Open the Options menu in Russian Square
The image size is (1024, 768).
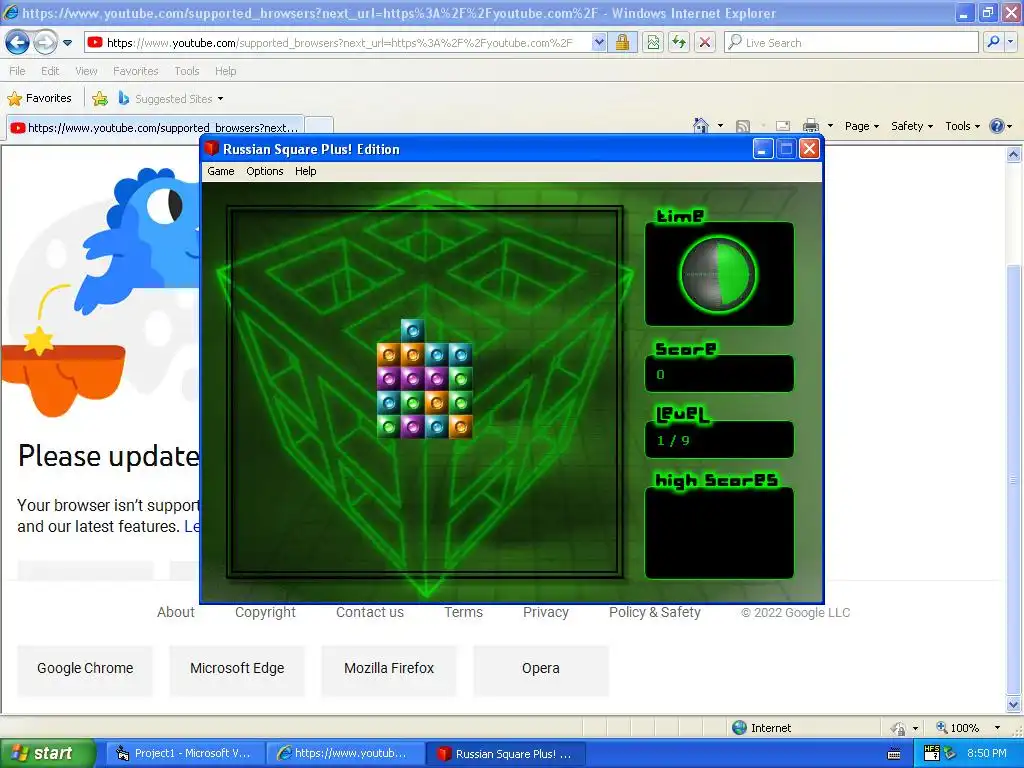tap(264, 171)
